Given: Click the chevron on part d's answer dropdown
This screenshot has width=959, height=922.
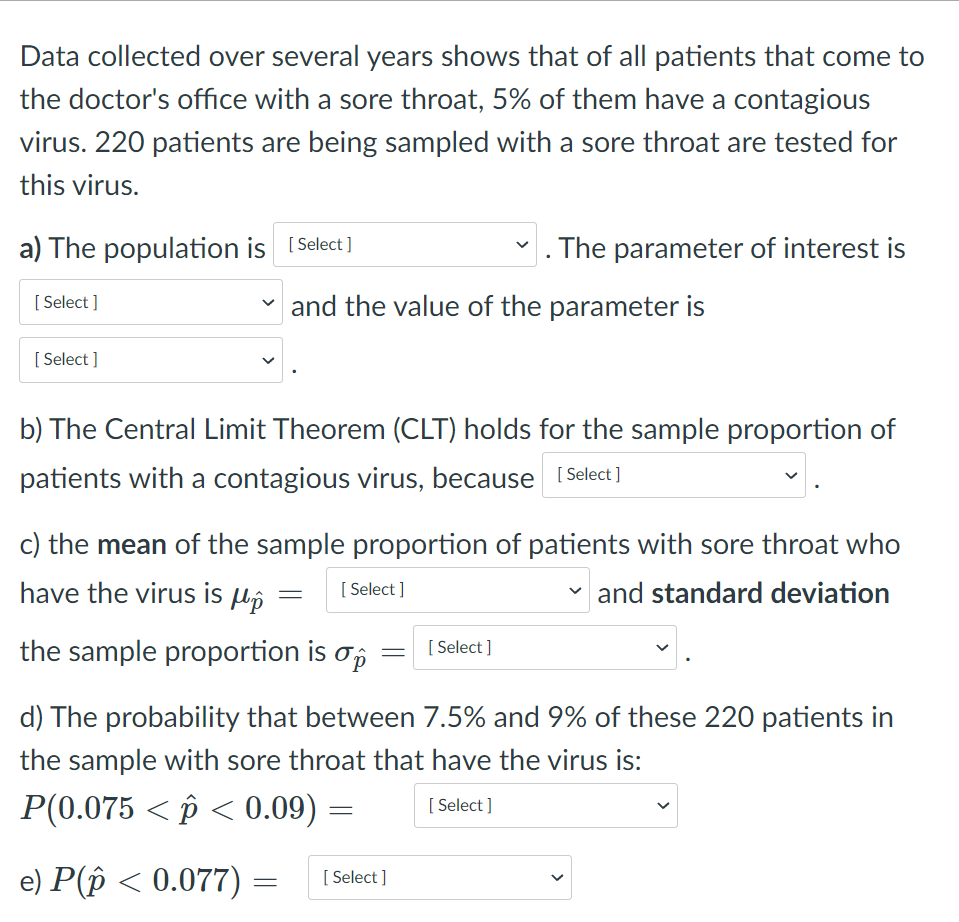Looking at the screenshot, I should [662, 805].
